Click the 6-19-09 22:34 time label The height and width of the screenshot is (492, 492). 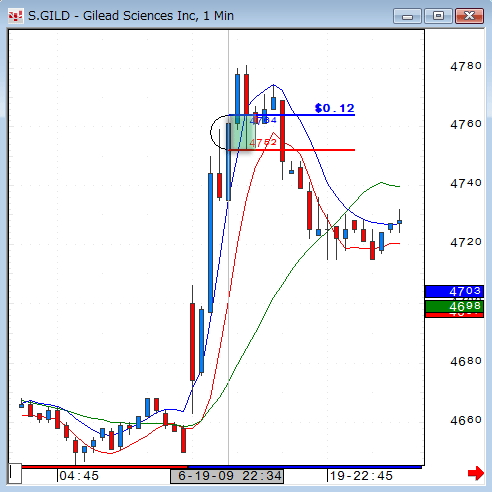[x=227, y=476]
